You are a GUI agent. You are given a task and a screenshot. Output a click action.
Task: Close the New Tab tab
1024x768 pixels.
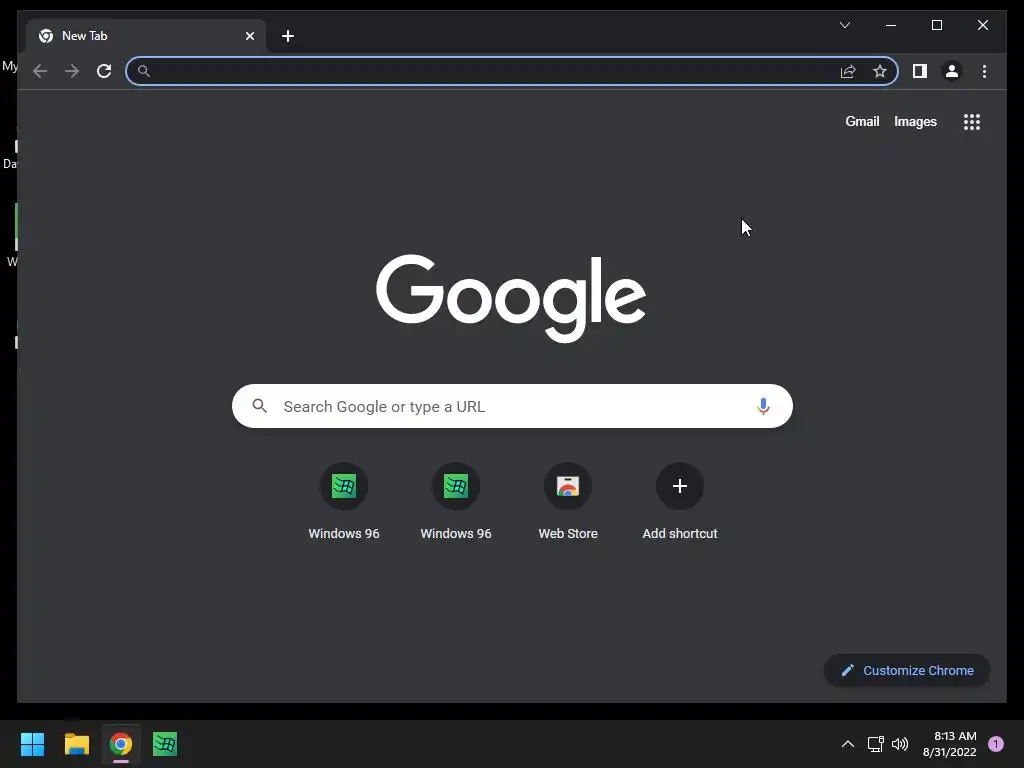click(x=249, y=36)
